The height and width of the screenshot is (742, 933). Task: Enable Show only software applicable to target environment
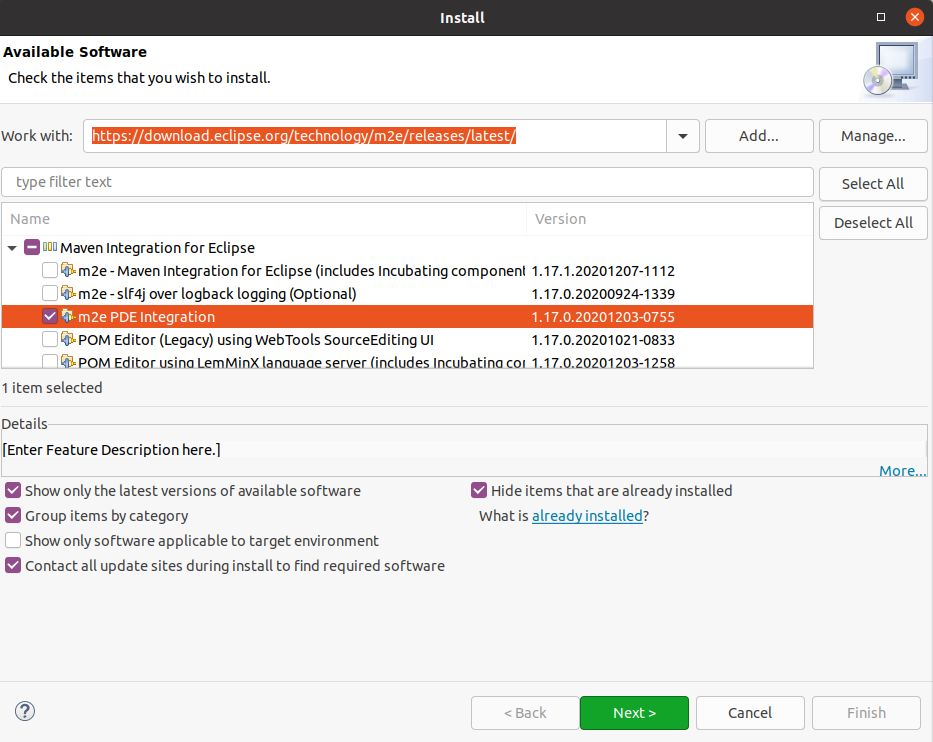click(13, 540)
